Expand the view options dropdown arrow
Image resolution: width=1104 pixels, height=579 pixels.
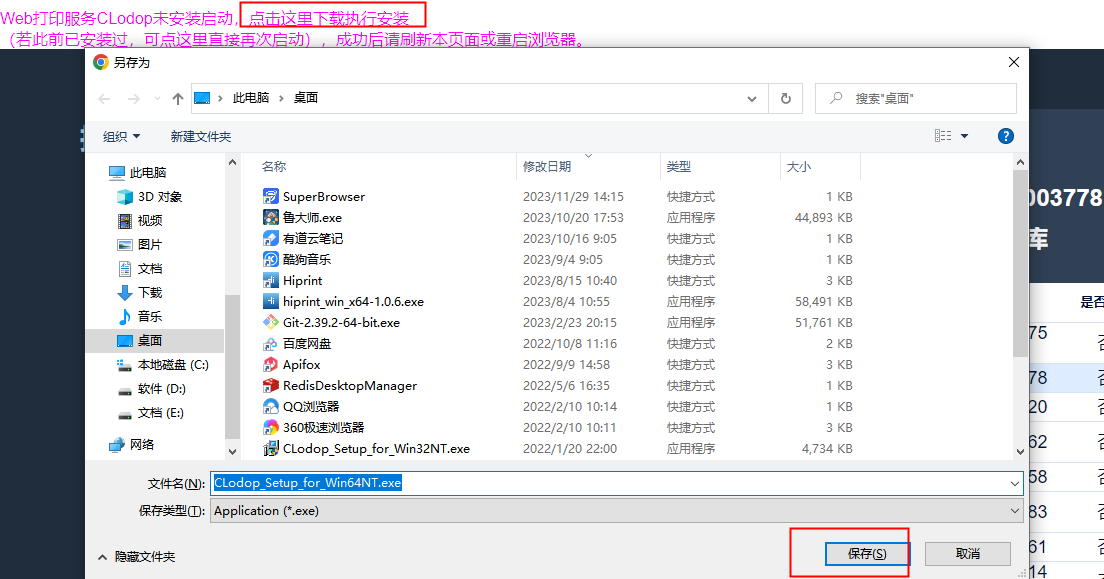coord(965,136)
